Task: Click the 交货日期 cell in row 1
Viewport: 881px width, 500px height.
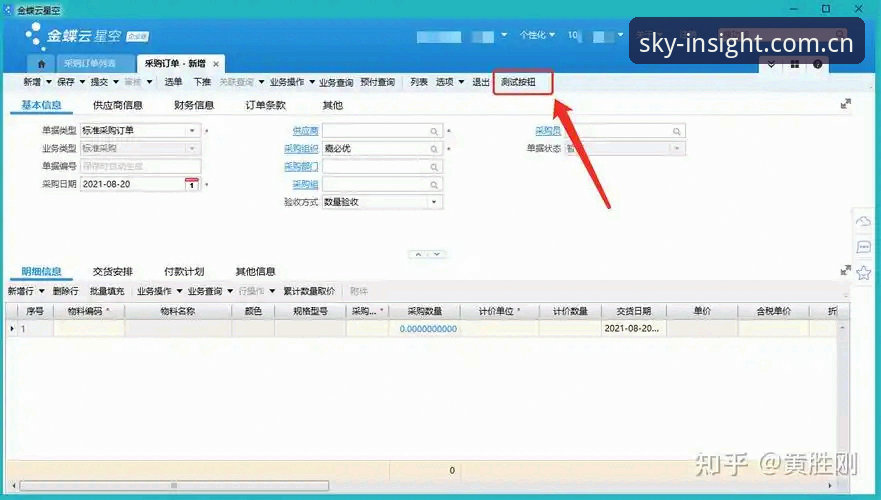Action: point(634,329)
